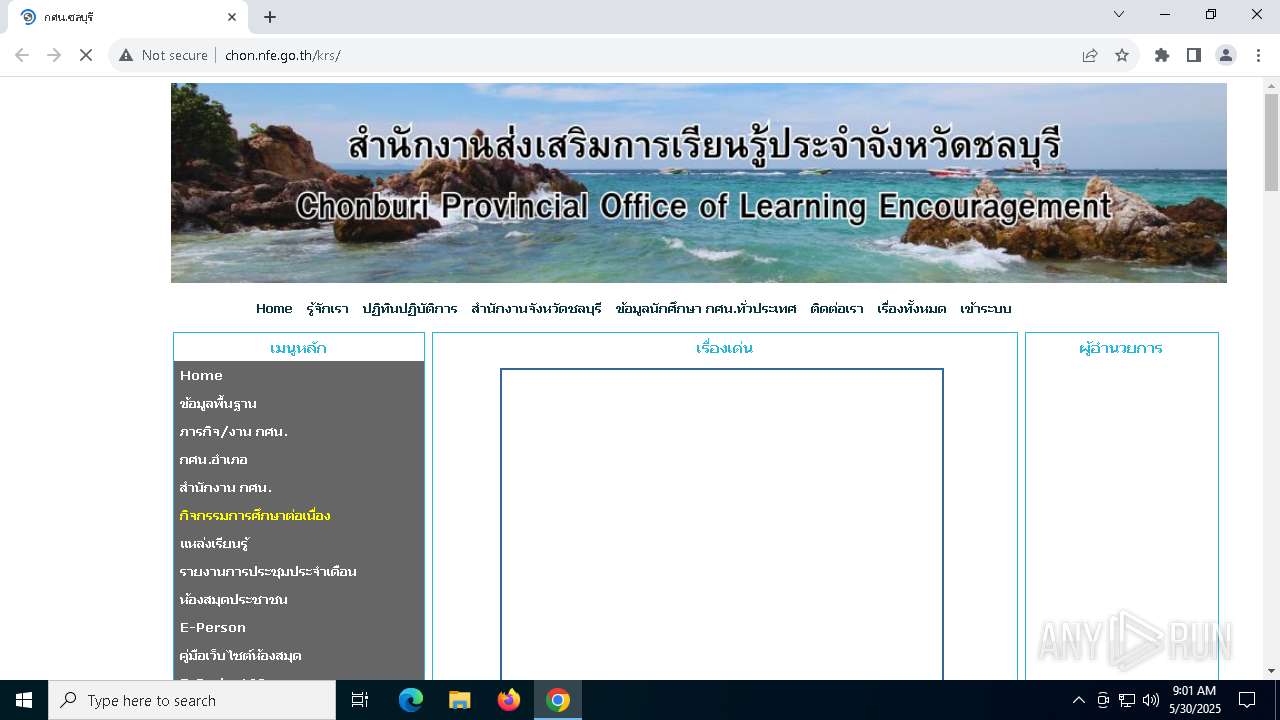Select คู่มือเว็บไซต์ห้องสมุด in sidebar menu
The height and width of the screenshot is (720, 1280).
tap(299, 655)
